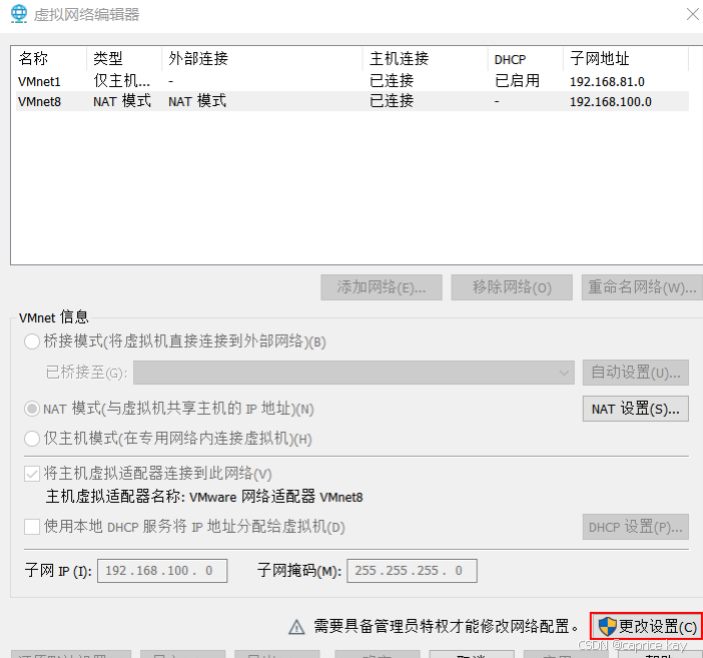Click 自动设置(U)... button
Image resolution: width=703 pixels, height=658 pixels.
click(x=636, y=372)
